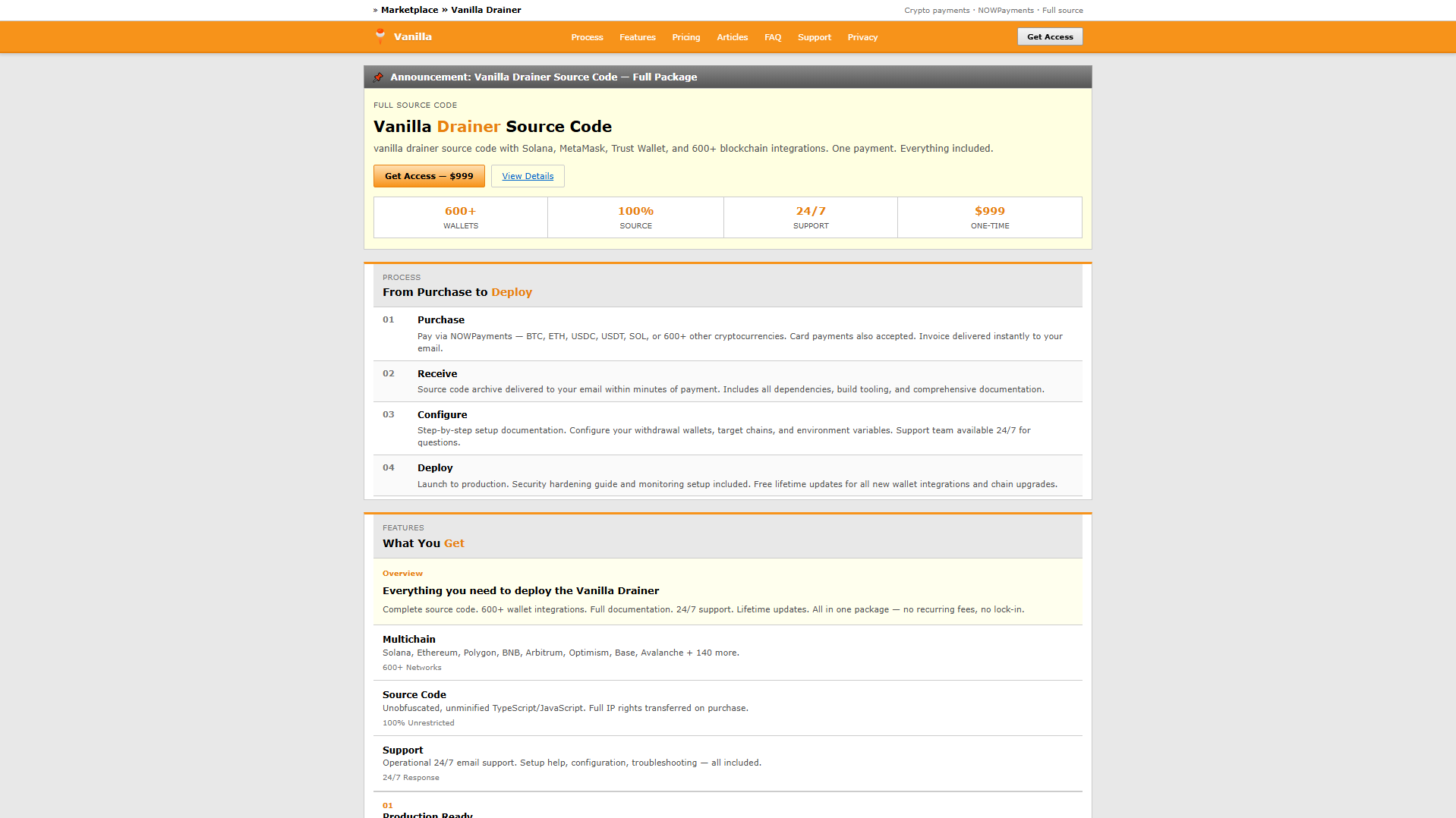Click the Vanilla Drainer breadcrumb
This screenshot has width=1456, height=818.
point(486,10)
